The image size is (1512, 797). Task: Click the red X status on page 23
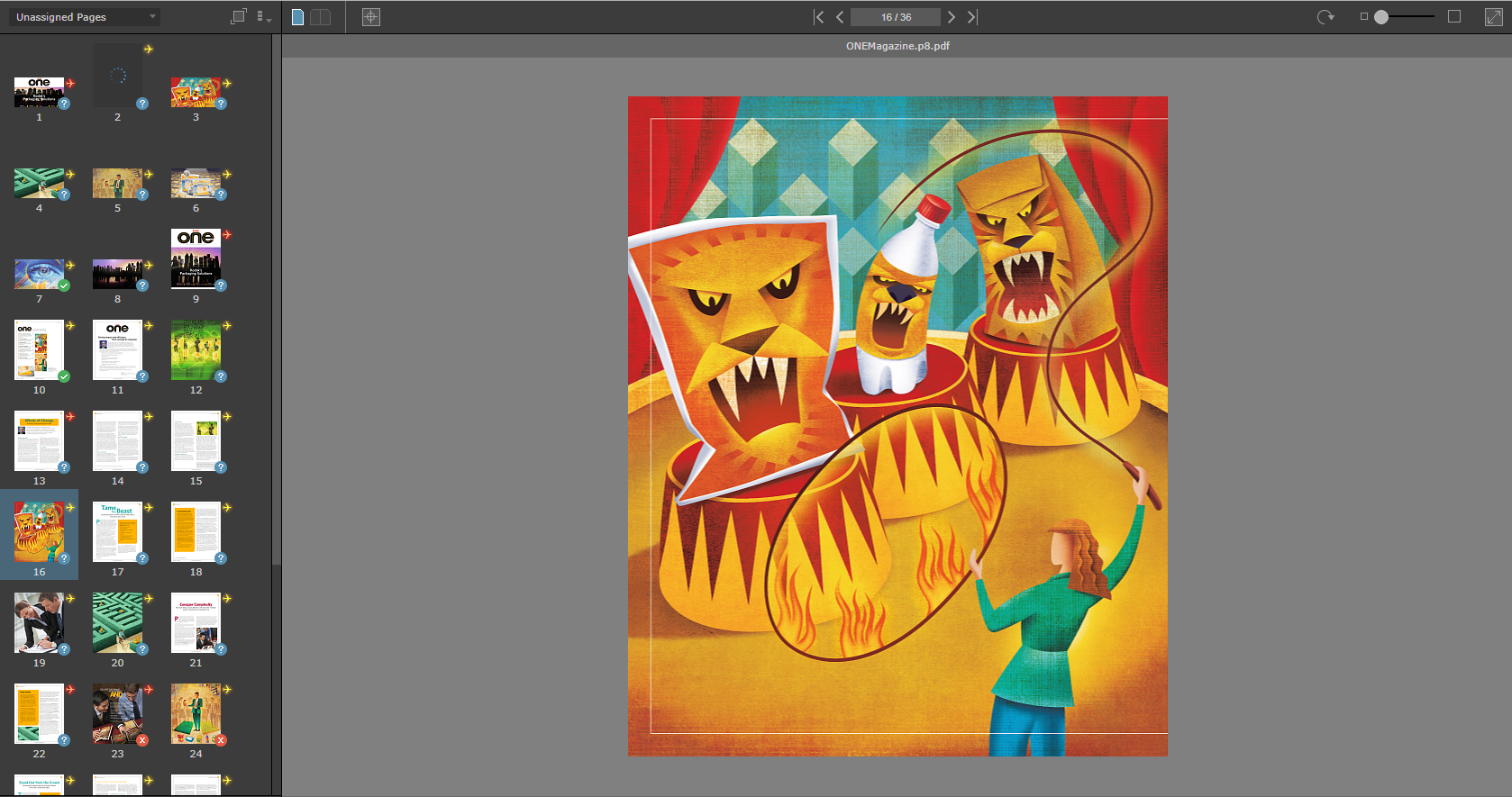[142, 740]
